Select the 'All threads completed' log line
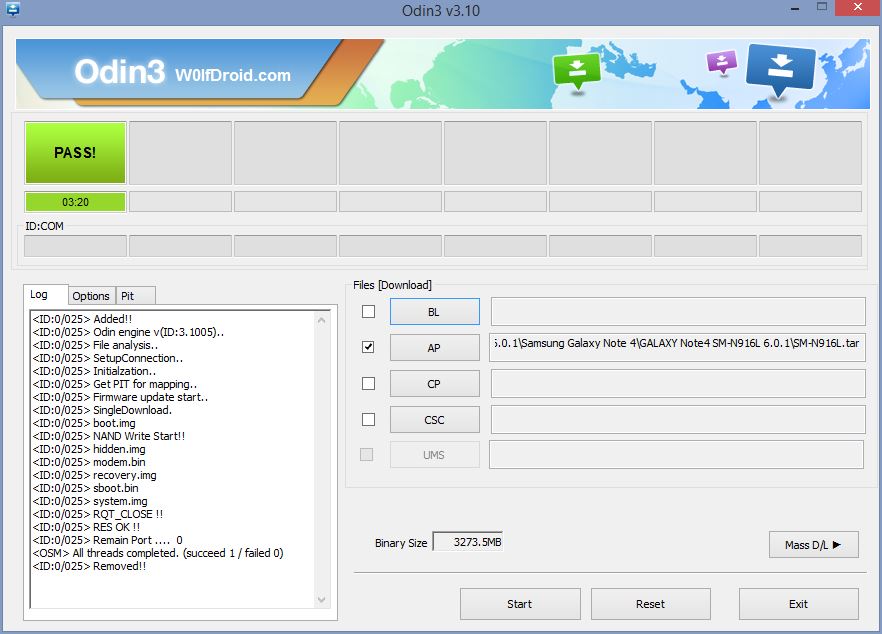 click(x=158, y=552)
